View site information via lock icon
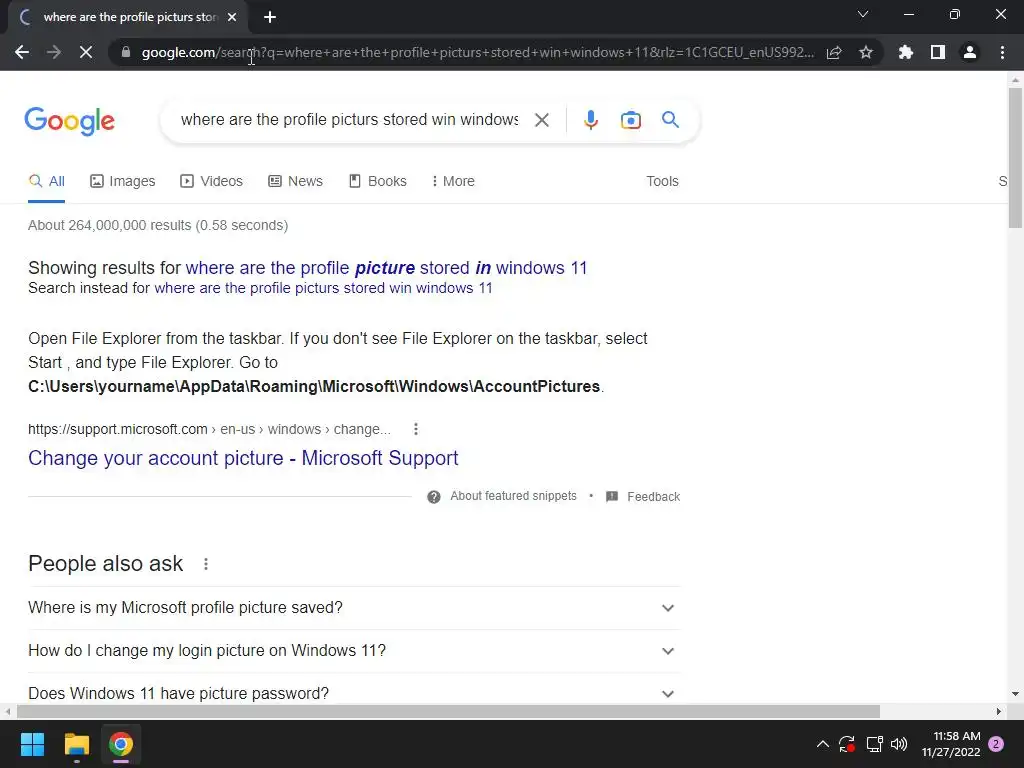 tap(126, 52)
